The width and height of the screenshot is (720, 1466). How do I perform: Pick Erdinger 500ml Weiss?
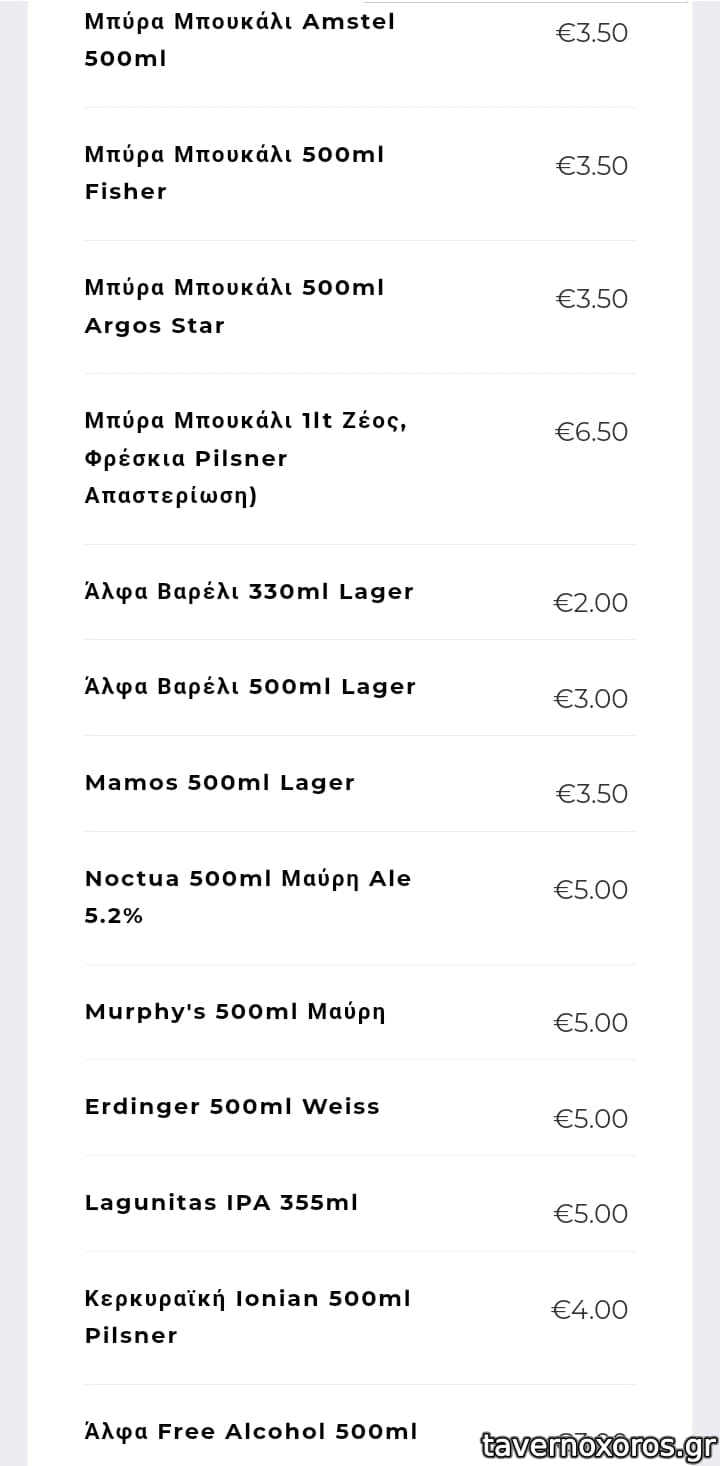[x=232, y=1106]
